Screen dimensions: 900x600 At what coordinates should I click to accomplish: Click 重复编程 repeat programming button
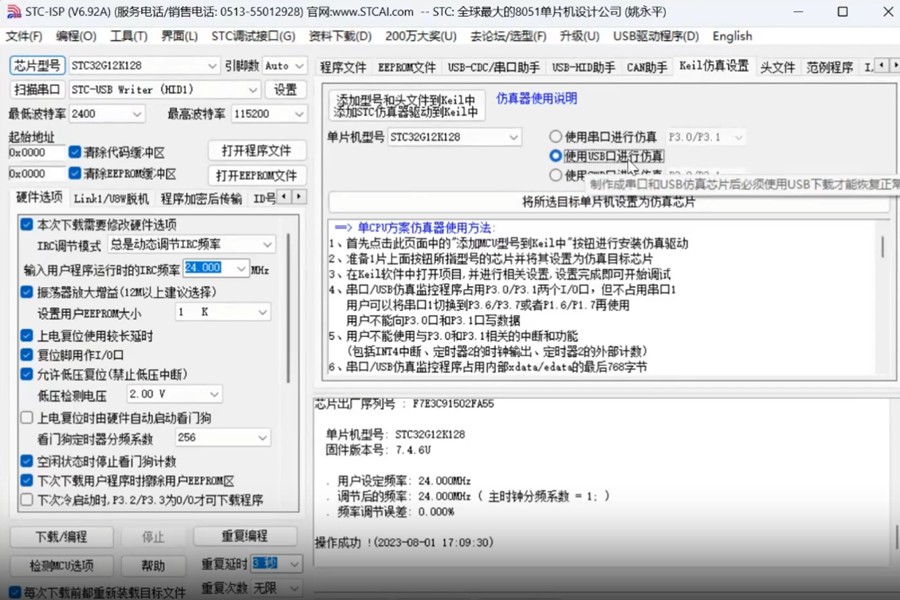(243, 537)
